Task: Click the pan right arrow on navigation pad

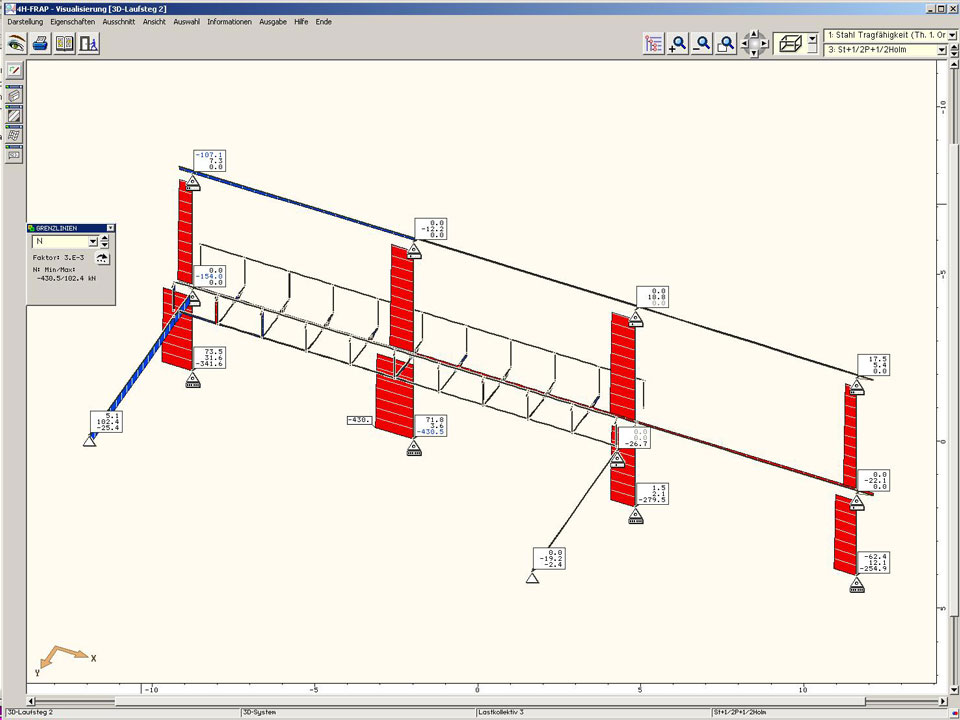Action: (x=766, y=44)
